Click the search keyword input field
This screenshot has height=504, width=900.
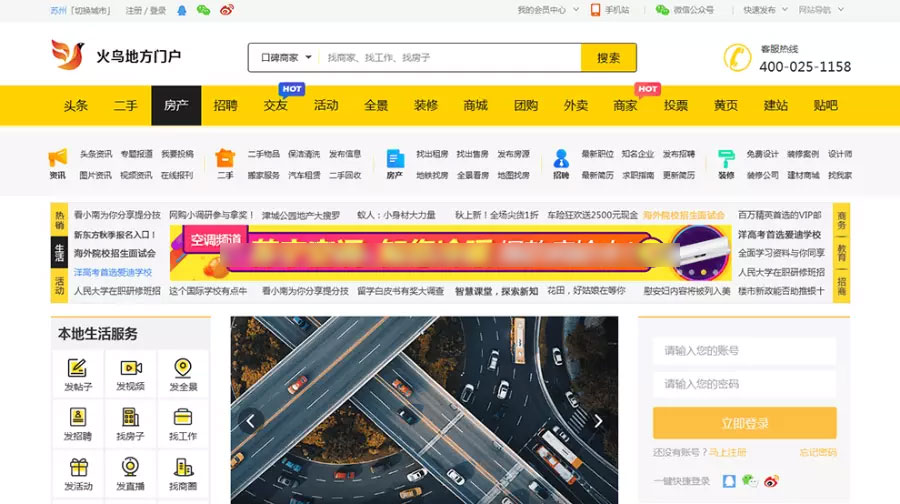coord(451,57)
